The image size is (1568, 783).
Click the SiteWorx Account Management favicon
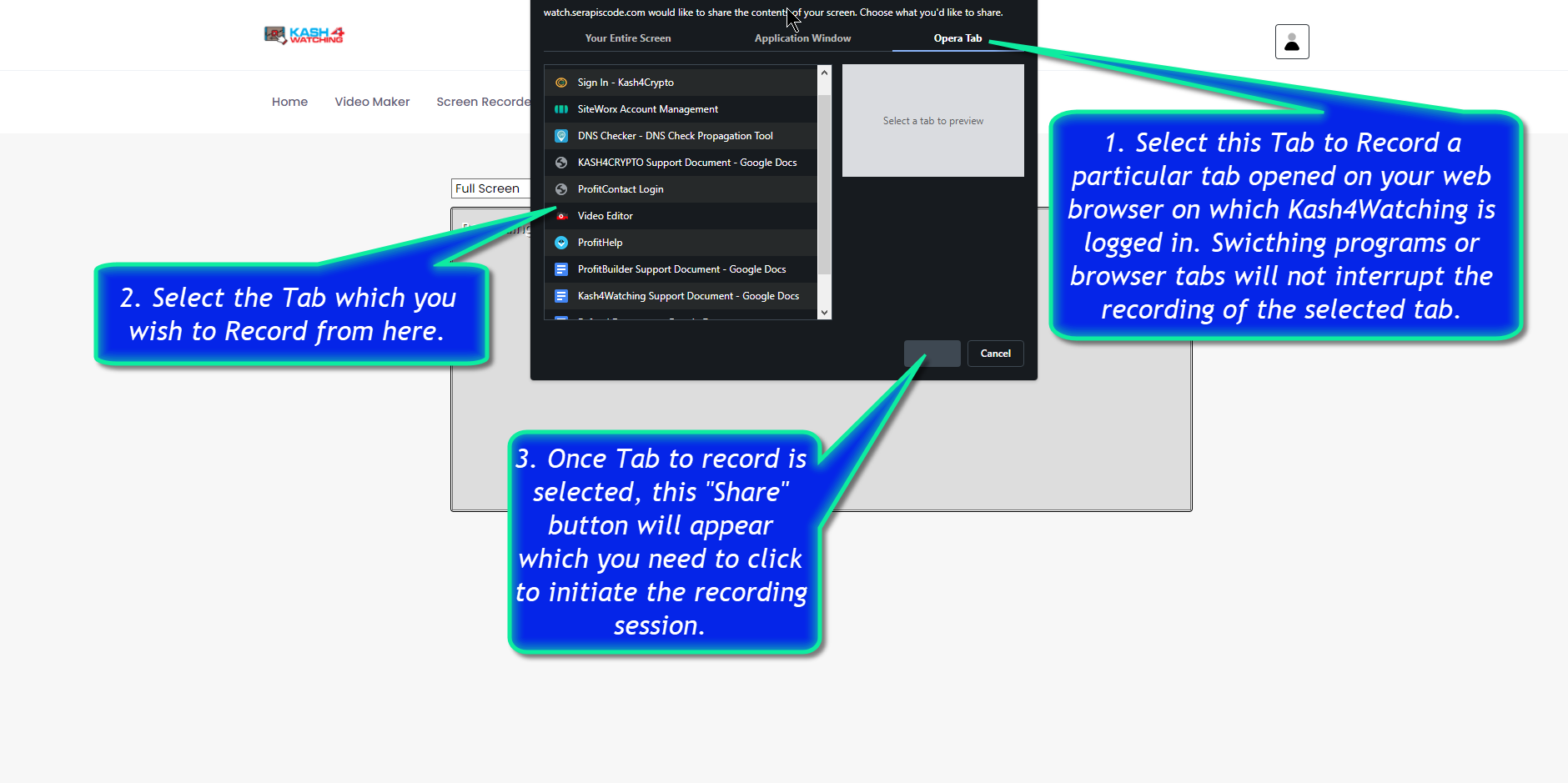tap(561, 109)
